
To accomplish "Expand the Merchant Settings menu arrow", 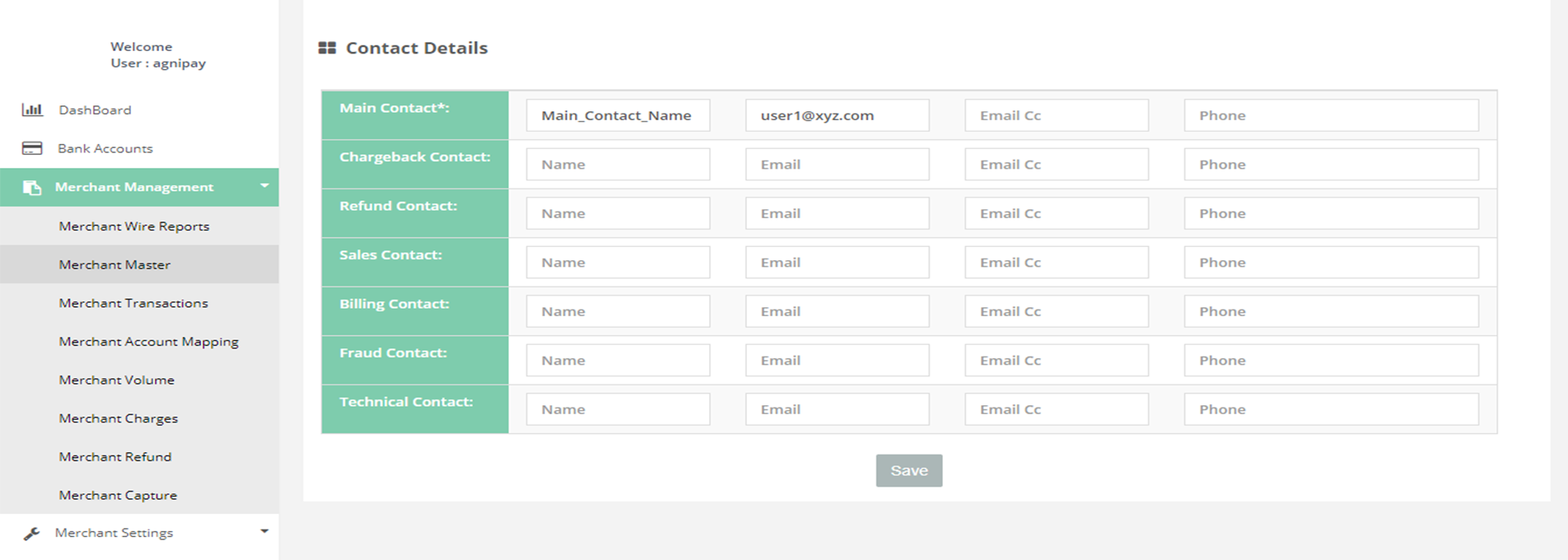I will coord(264,532).
